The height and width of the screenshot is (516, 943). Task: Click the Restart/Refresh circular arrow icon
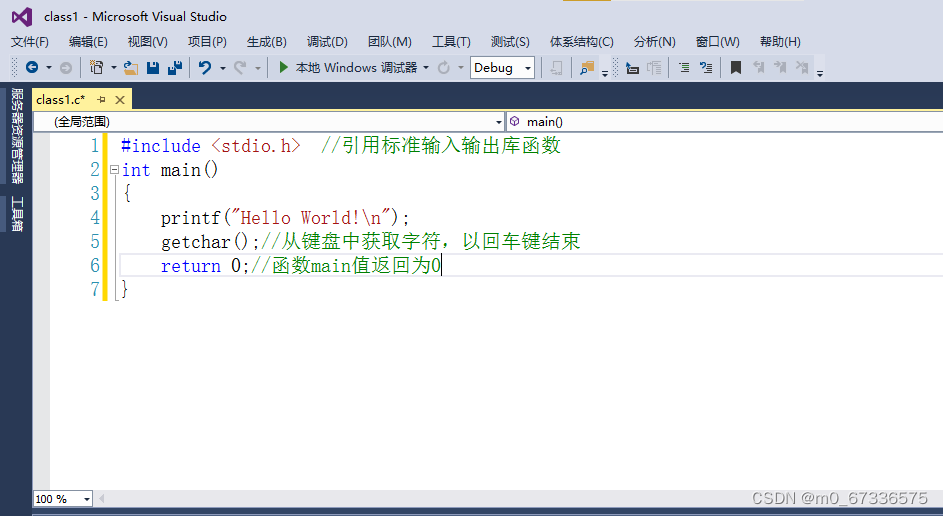pos(444,68)
